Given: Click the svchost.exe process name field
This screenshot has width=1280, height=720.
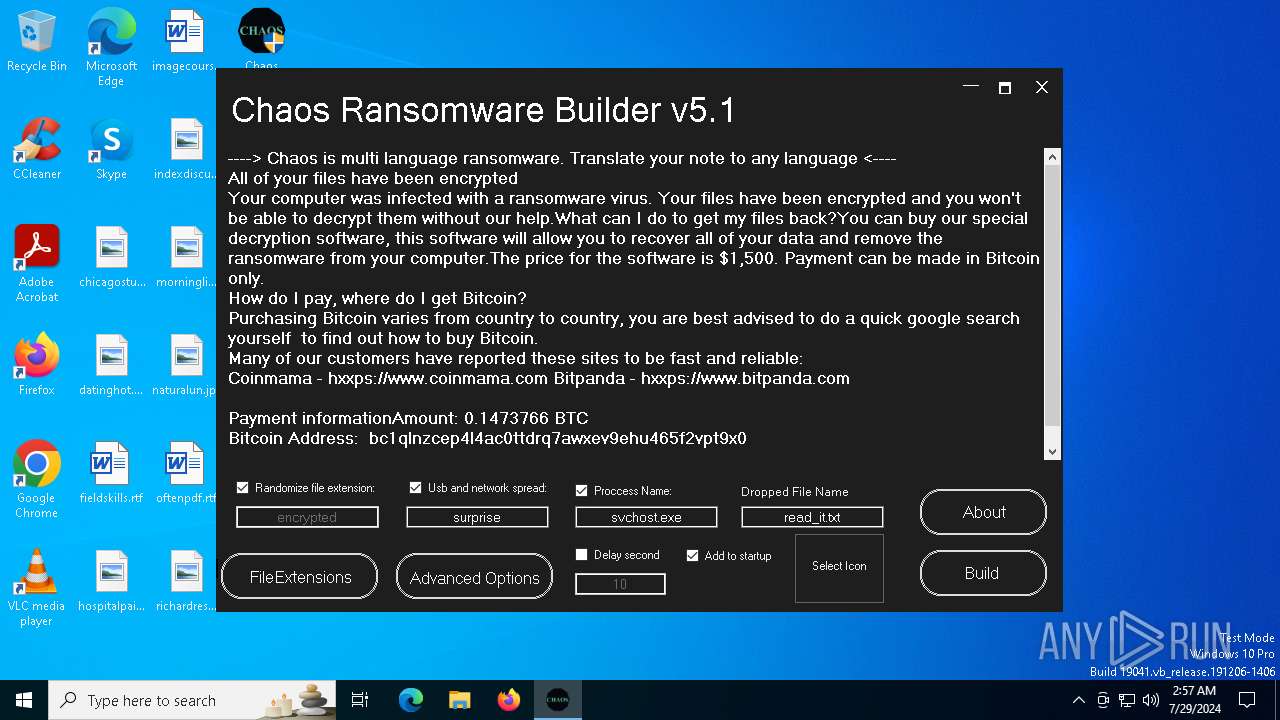Looking at the screenshot, I should pos(646,517).
